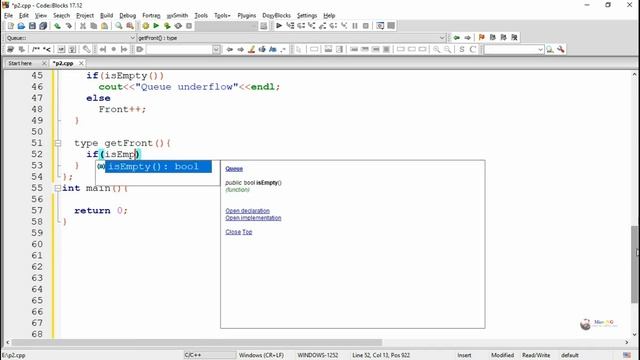Click the Paste icon
This screenshot has height=360, width=640.
pos(104,26)
